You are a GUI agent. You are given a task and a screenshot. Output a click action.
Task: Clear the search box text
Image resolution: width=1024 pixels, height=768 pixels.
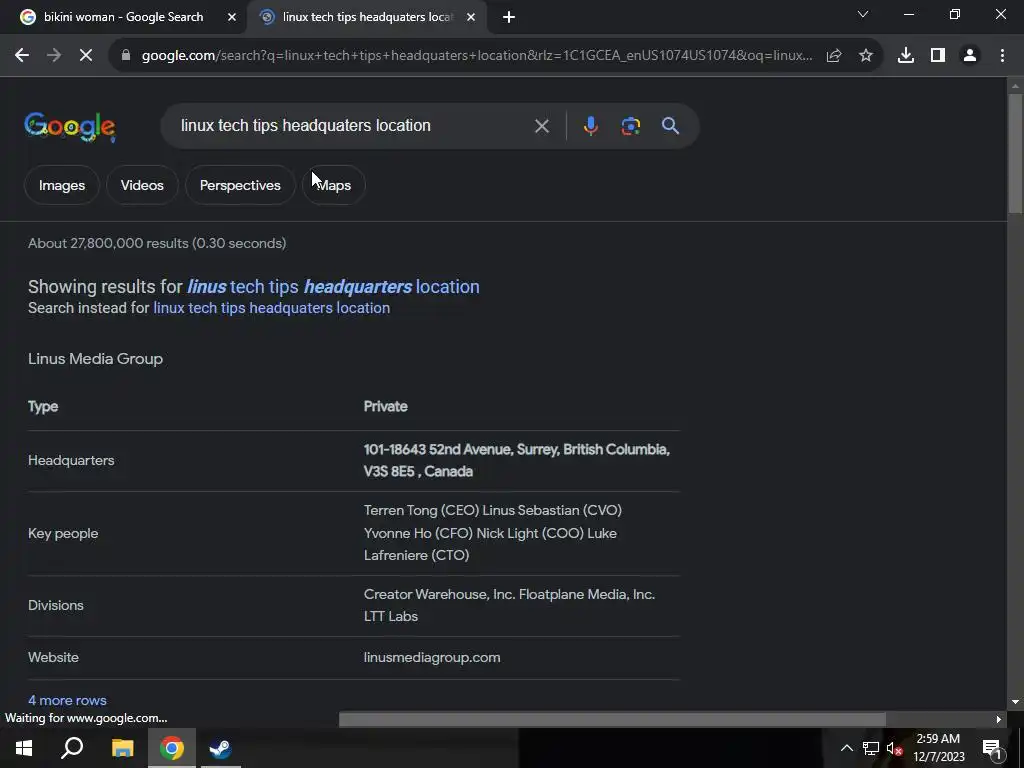541,126
